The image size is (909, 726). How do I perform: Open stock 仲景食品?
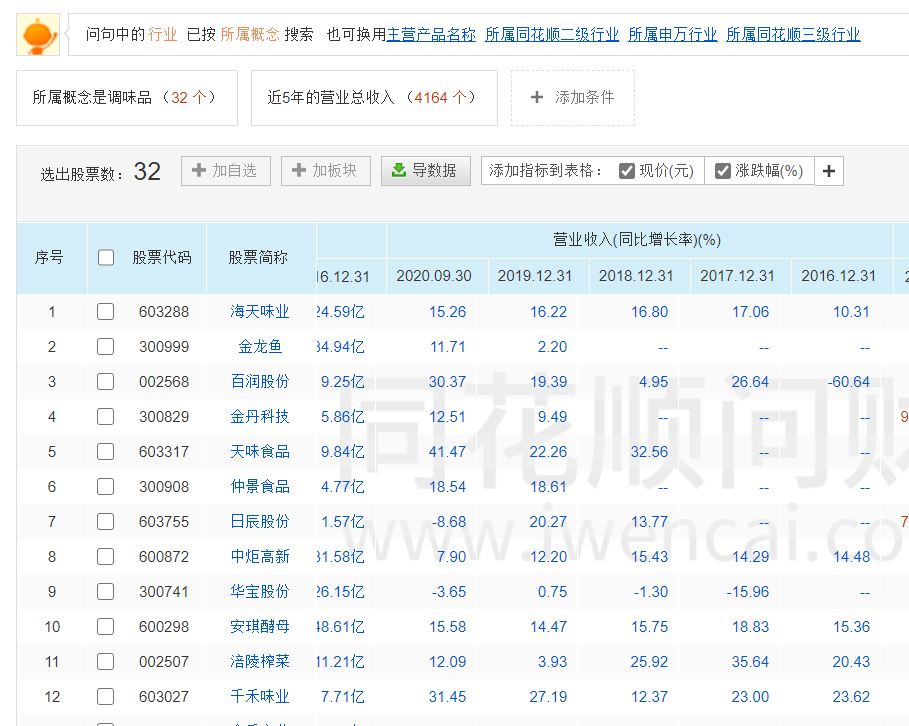(260, 487)
